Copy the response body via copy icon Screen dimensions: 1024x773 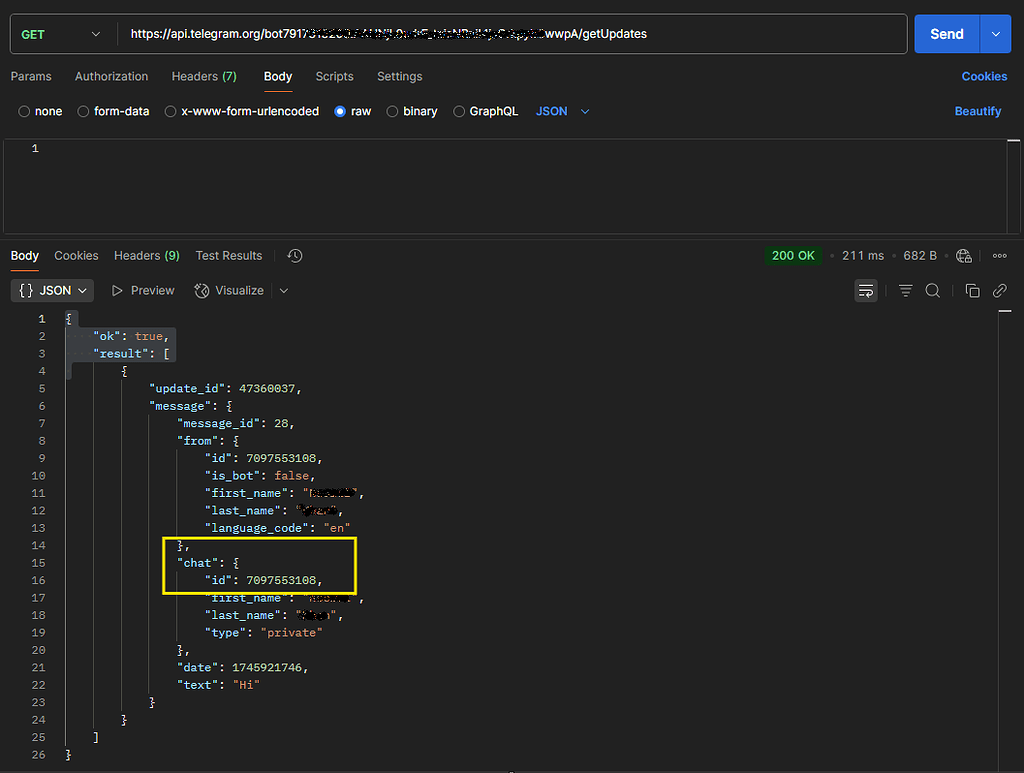tap(972, 290)
